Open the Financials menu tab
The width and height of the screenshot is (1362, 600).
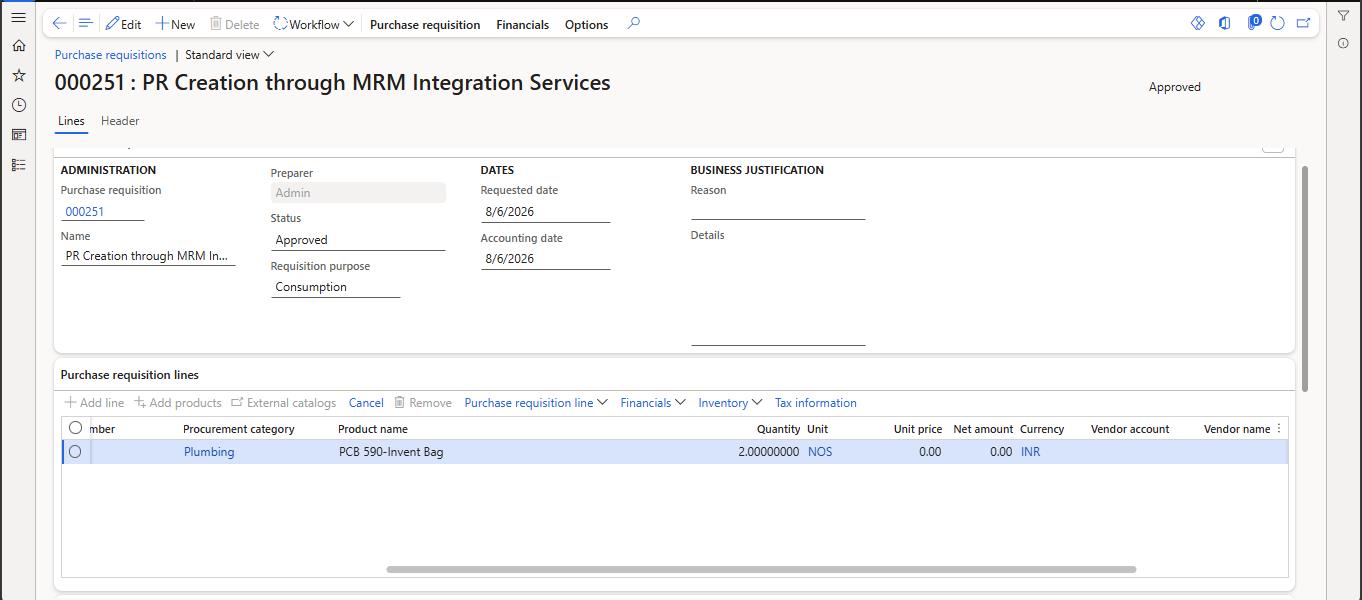tap(522, 24)
